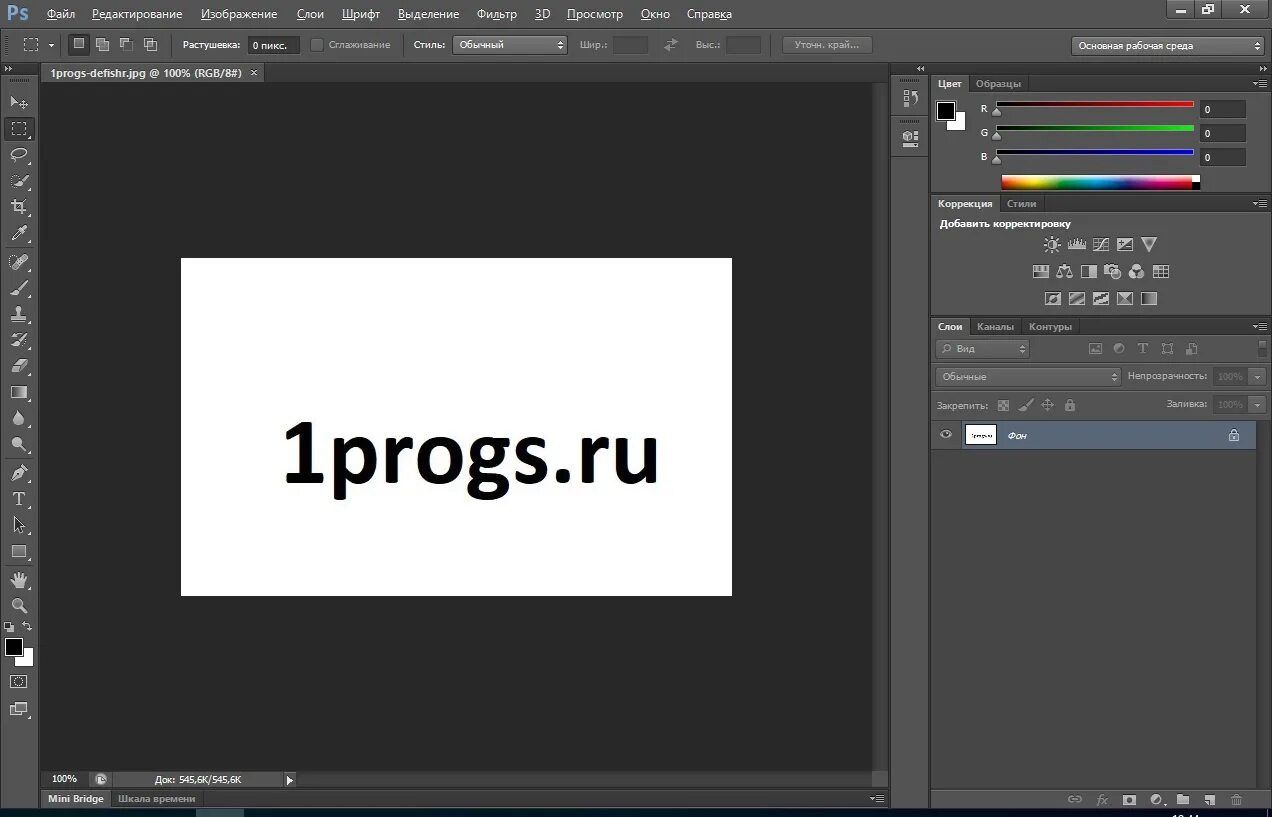Open the Mini Bridge tab
Image resolution: width=1272 pixels, height=817 pixels.
pyautogui.click(x=76, y=799)
